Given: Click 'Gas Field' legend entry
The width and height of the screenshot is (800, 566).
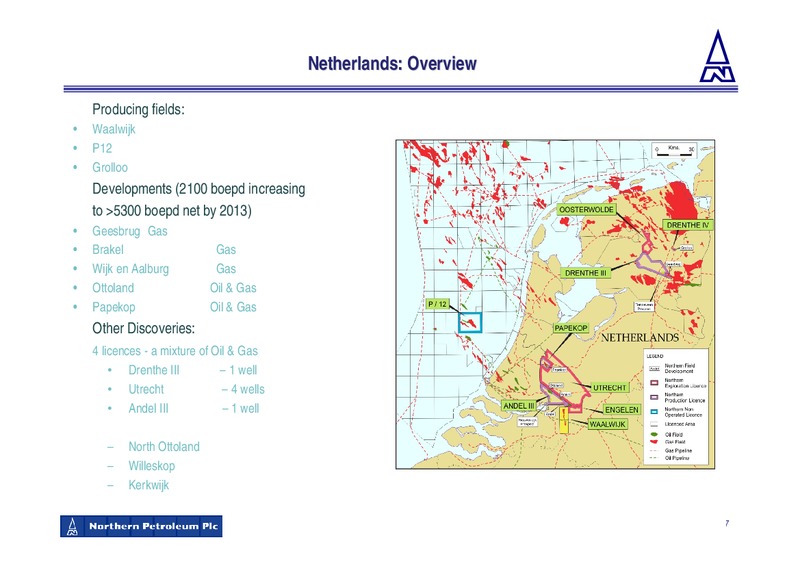Looking at the screenshot, I should pos(668,442).
